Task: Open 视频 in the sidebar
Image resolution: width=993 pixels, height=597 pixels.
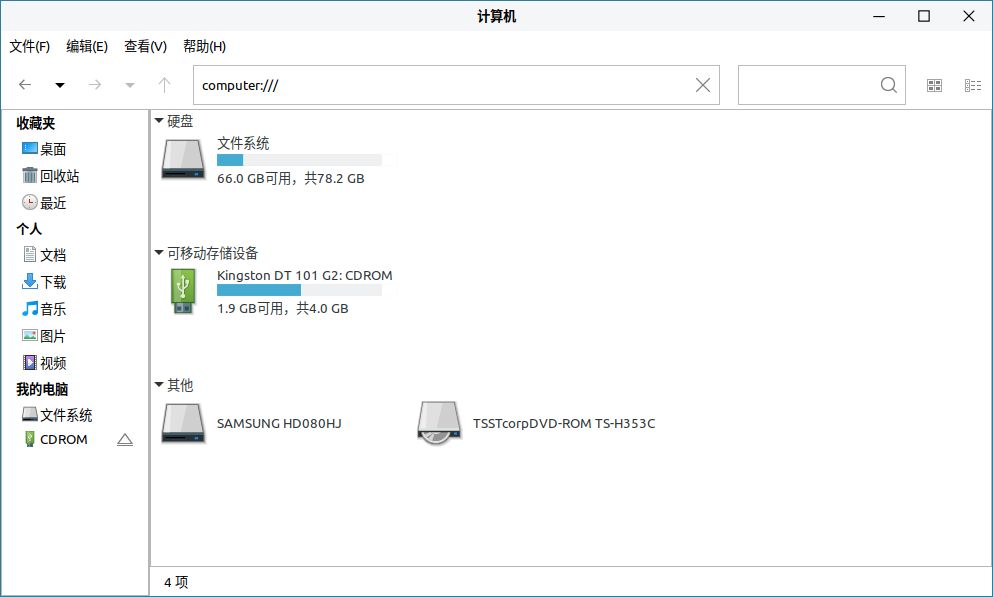Action: (x=44, y=363)
